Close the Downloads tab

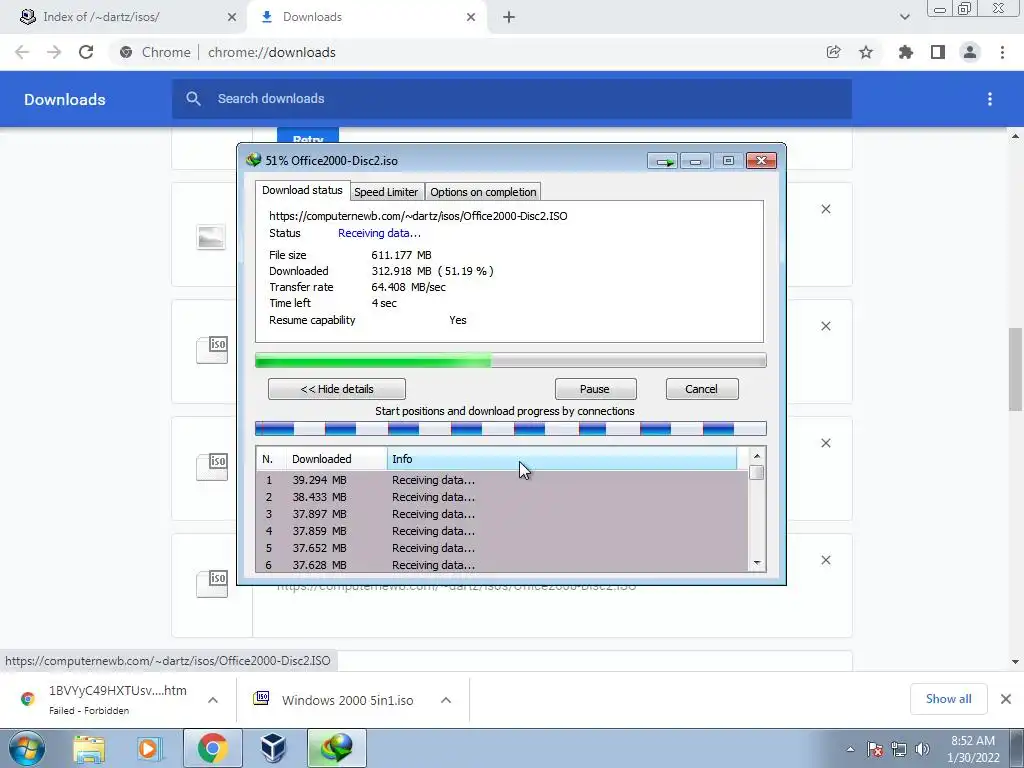(471, 17)
